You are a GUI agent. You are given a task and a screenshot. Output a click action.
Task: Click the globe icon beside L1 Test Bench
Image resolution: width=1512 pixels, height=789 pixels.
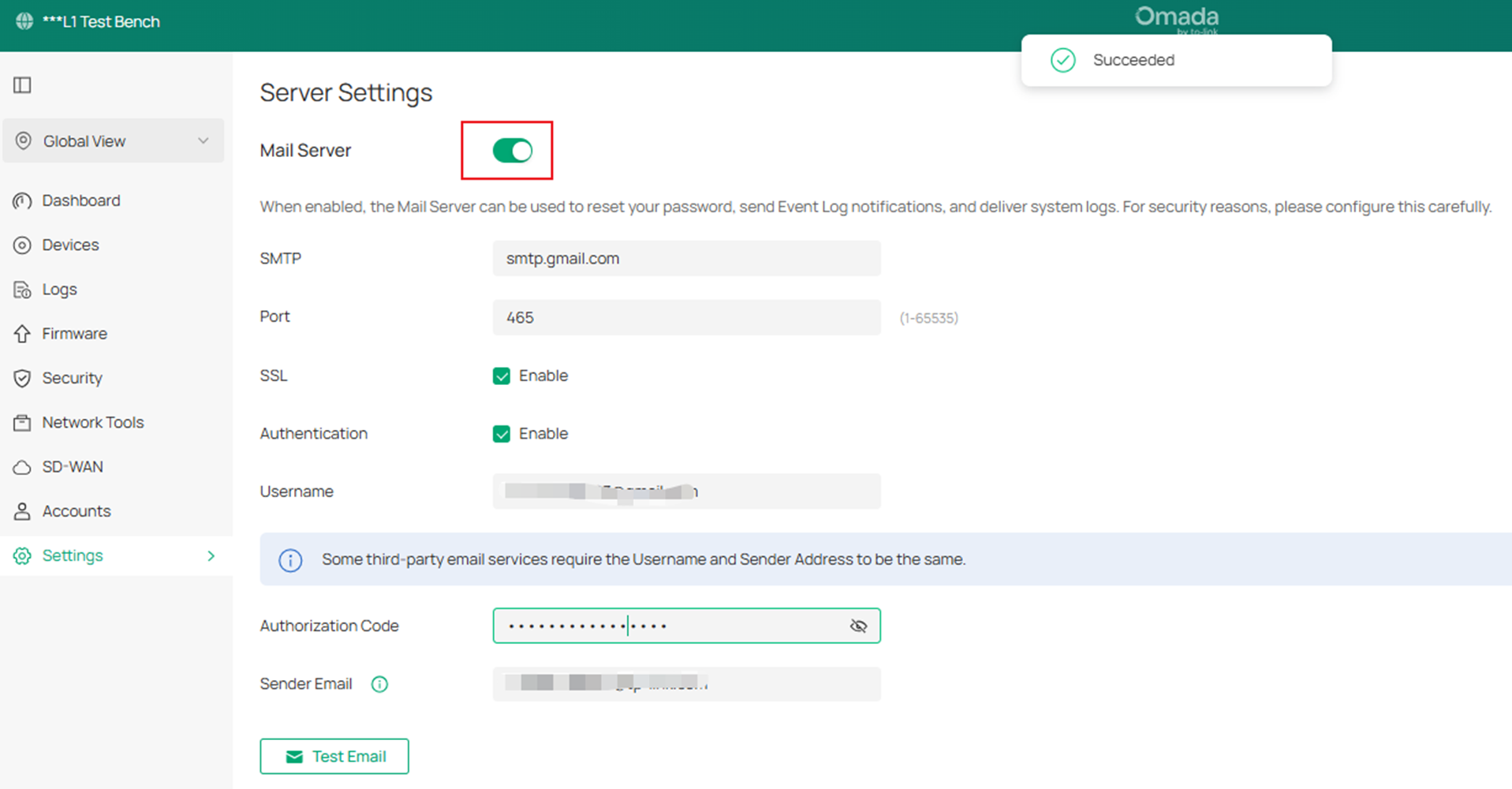tap(24, 21)
